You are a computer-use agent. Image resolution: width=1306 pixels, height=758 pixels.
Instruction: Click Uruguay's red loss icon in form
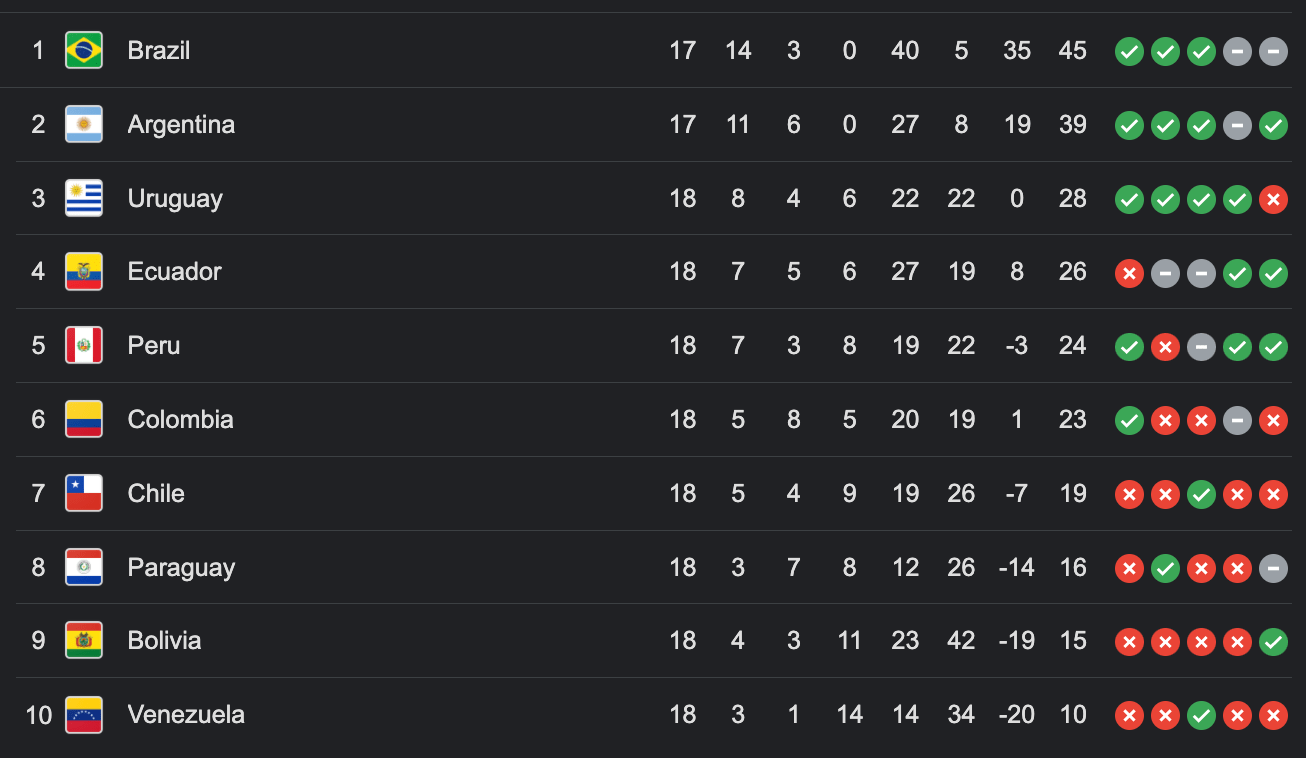[1273, 199]
